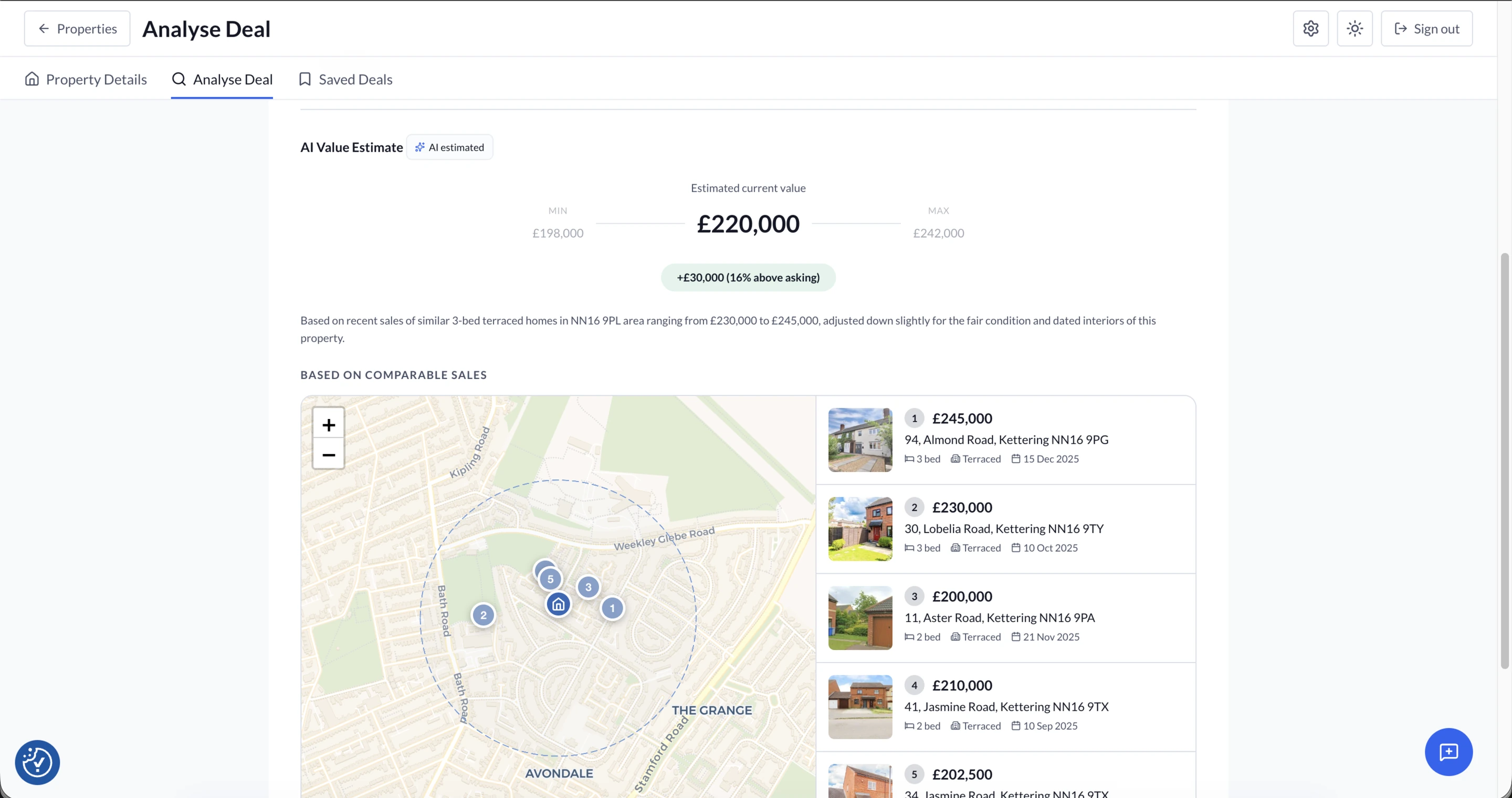
Task: Zoom out on the map
Action: pos(329,455)
